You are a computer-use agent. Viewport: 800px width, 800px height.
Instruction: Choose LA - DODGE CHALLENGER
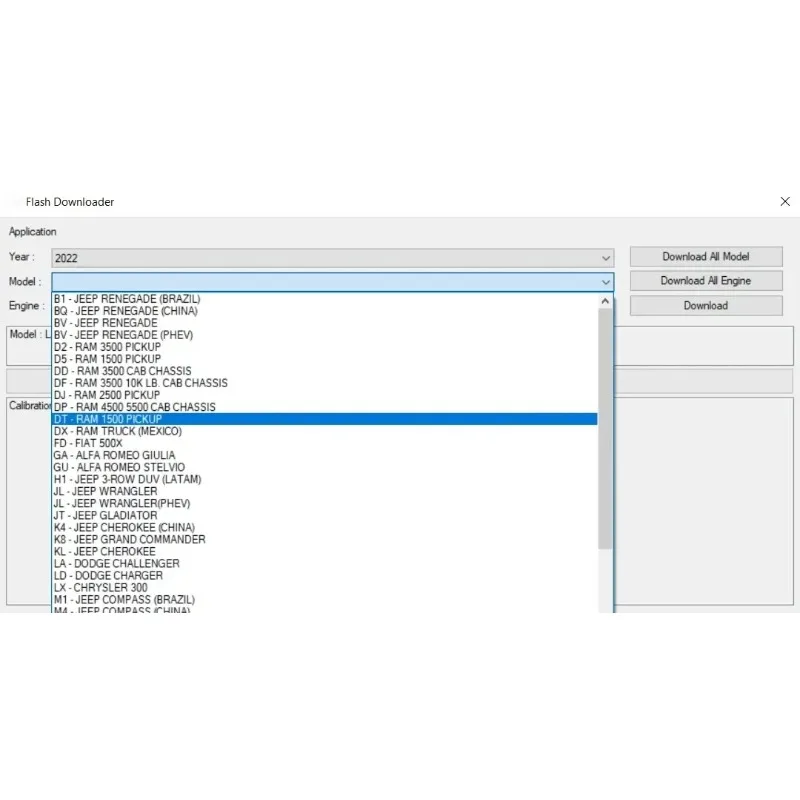point(324,564)
